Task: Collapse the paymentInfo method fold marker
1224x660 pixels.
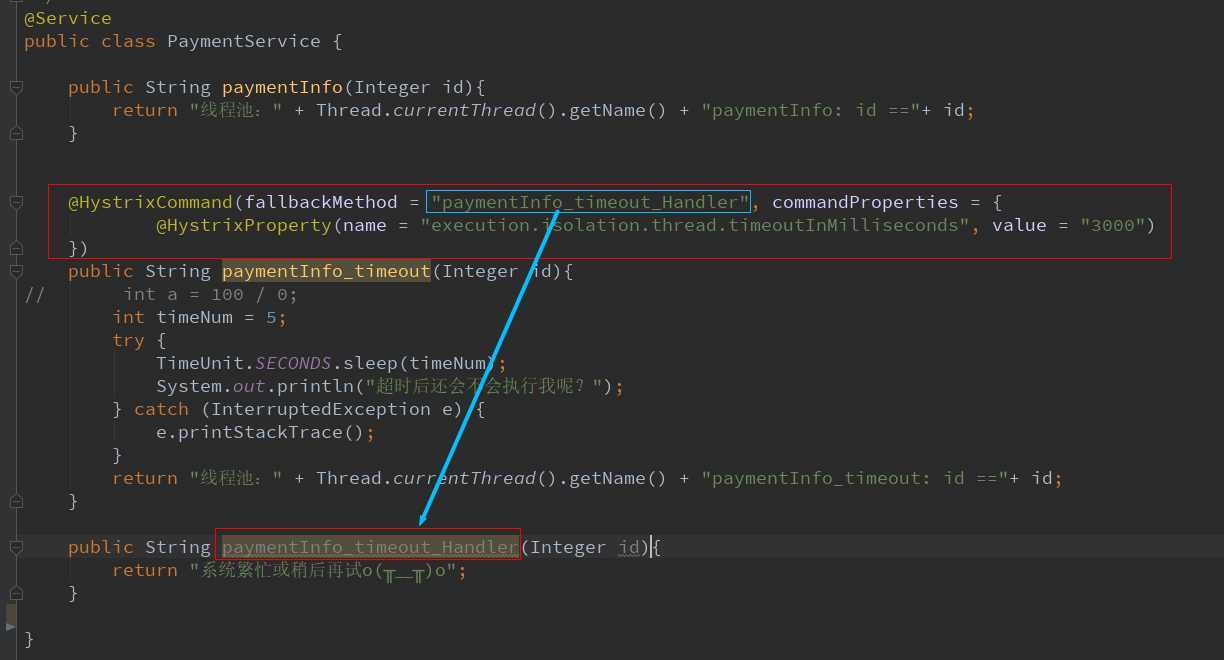Action: click(x=16, y=87)
